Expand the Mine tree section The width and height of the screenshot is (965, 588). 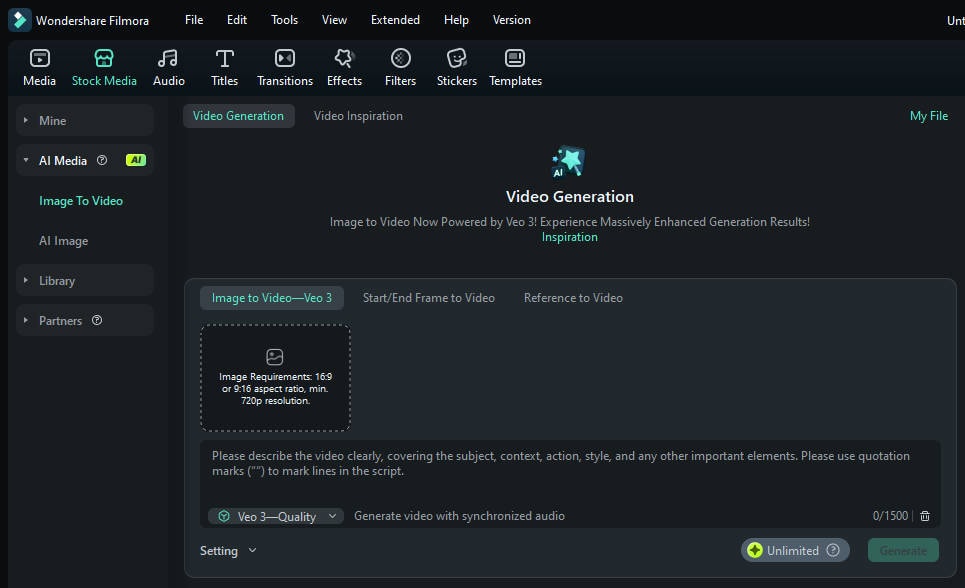point(25,121)
